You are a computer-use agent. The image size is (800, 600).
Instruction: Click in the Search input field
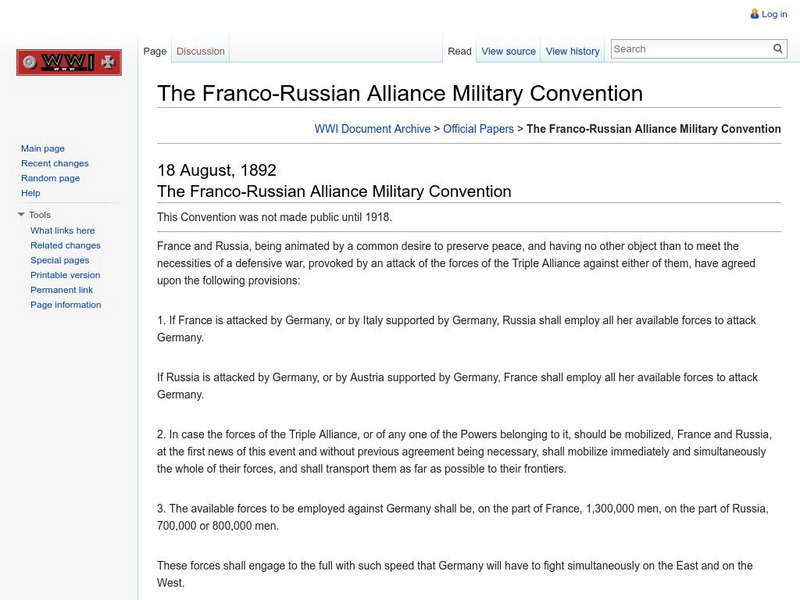click(690, 49)
